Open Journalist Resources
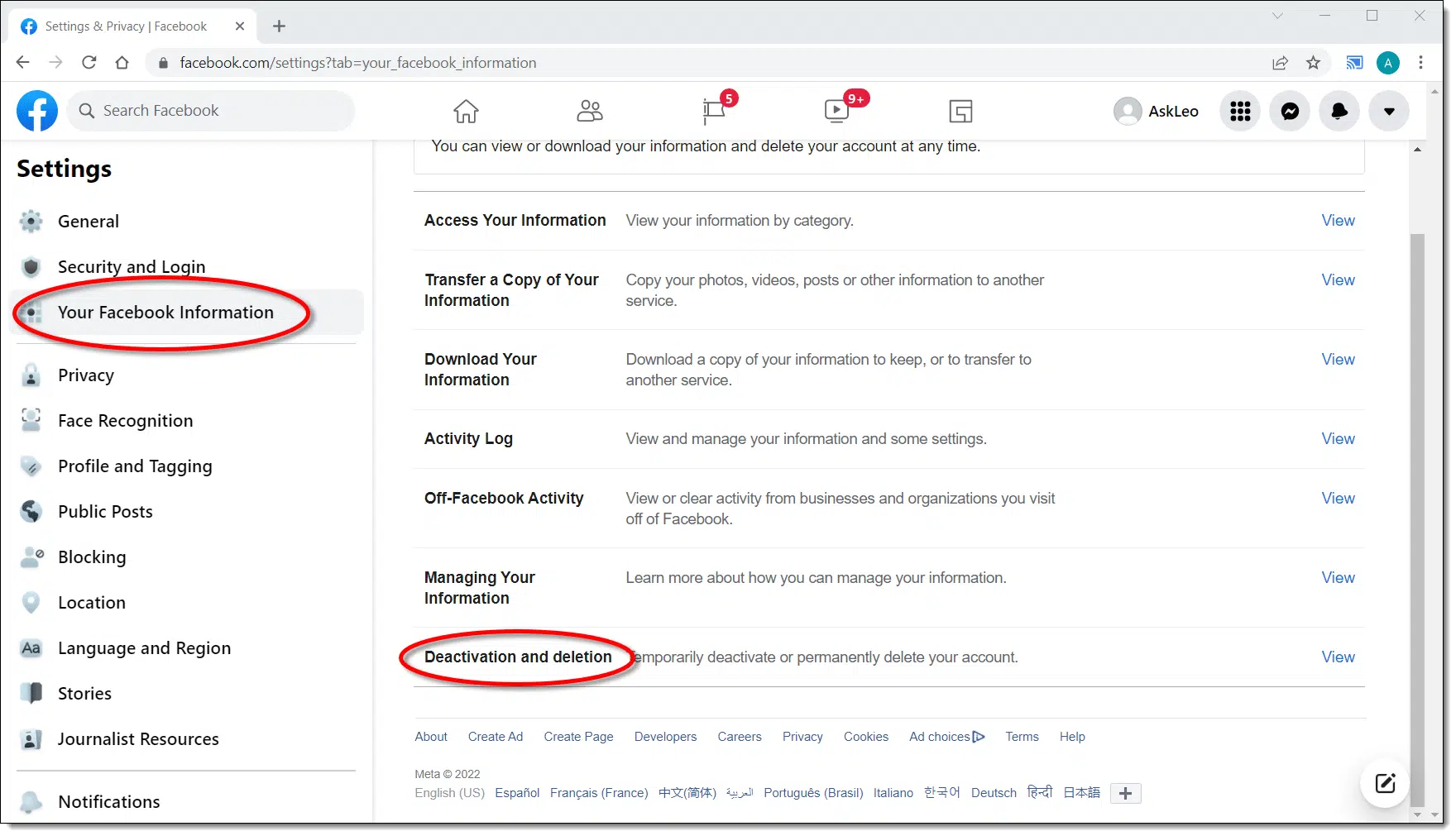The image size is (1456, 836). 186,739
